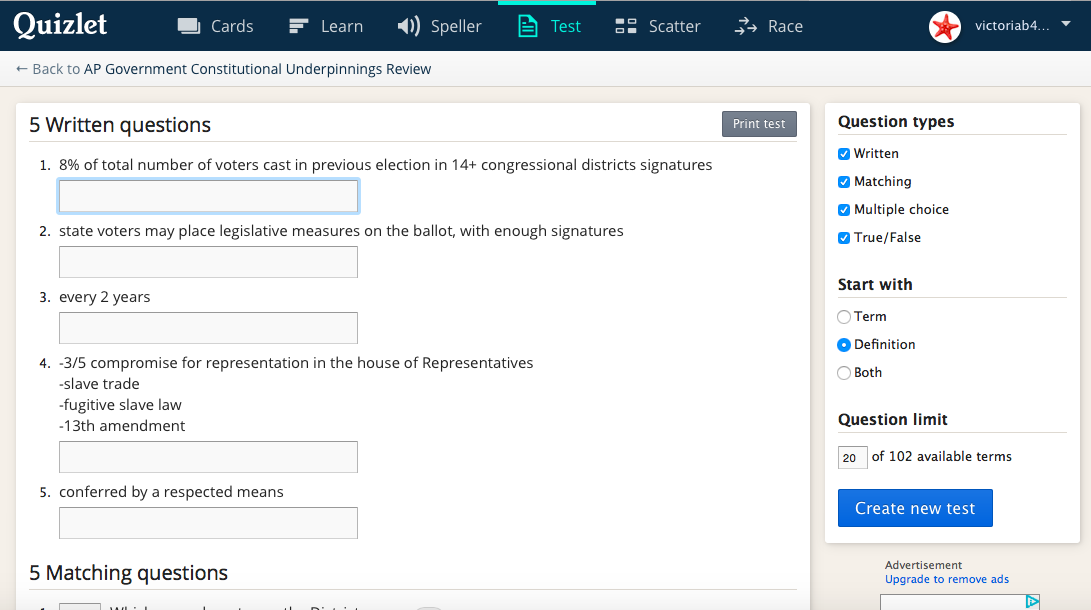Image resolution: width=1091 pixels, height=610 pixels.
Task: Click the Create new test button
Action: 915,508
